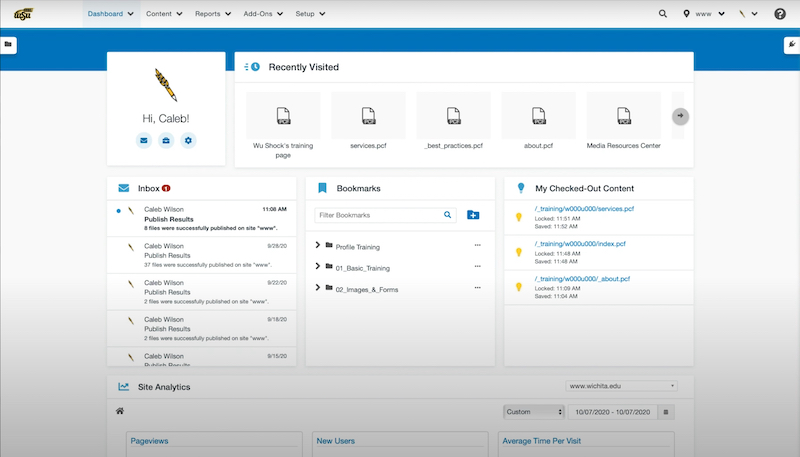Click the 01_Basic_Training folder label
800x457 pixels.
pyautogui.click(x=363, y=268)
